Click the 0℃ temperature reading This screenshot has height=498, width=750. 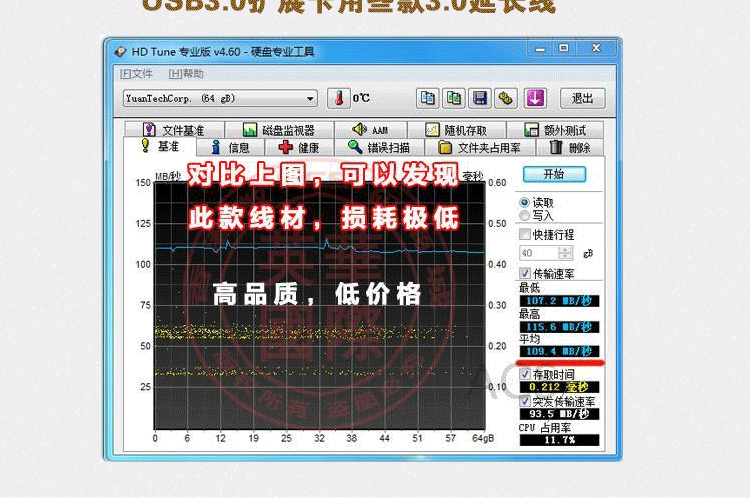click(x=361, y=98)
